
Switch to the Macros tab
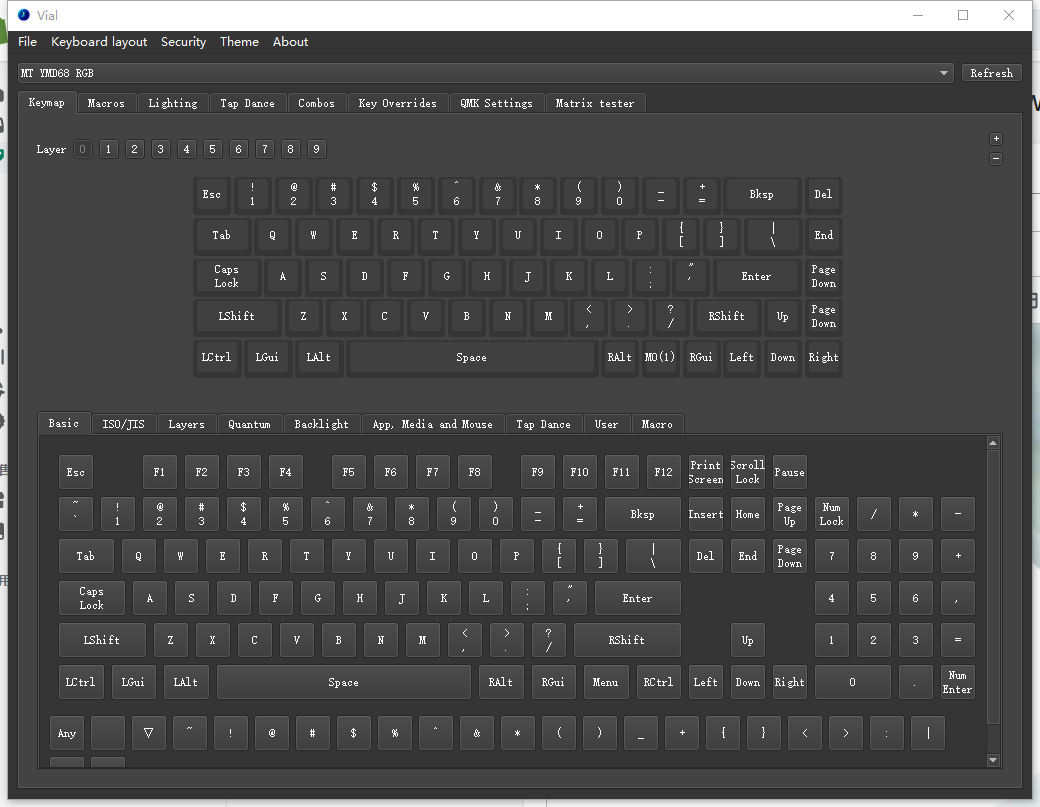click(106, 103)
